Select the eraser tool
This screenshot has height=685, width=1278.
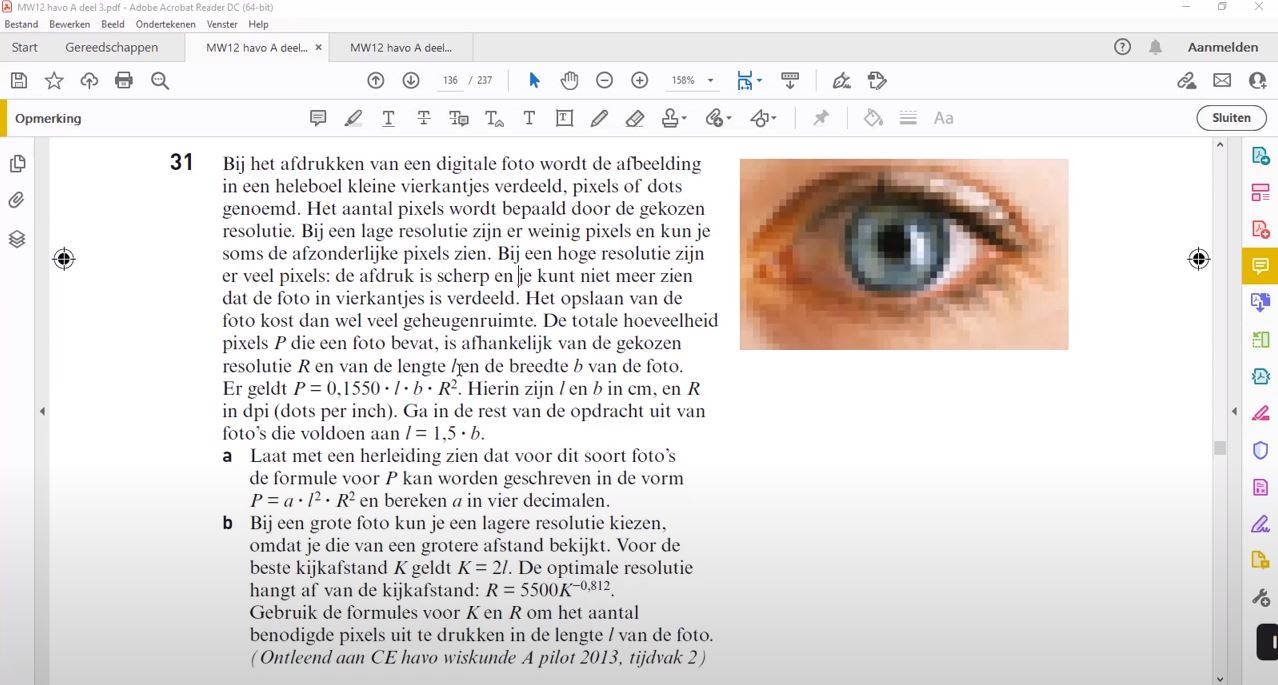[635, 118]
